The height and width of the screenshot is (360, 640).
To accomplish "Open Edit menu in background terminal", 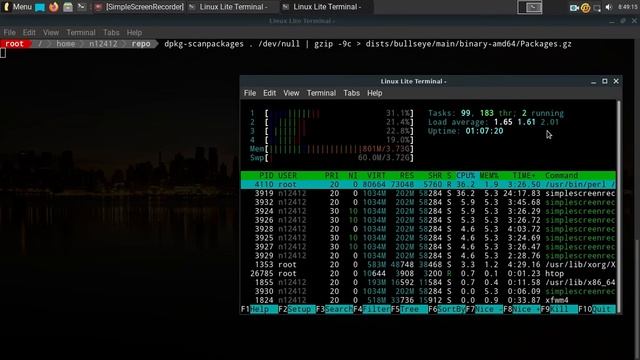I will (x=29, y=32).
